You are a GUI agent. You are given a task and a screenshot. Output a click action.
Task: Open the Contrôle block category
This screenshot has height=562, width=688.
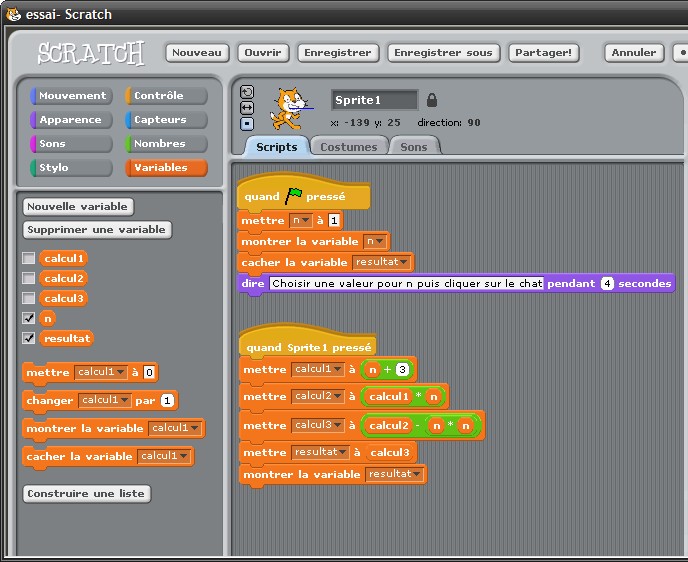(166, 96)
